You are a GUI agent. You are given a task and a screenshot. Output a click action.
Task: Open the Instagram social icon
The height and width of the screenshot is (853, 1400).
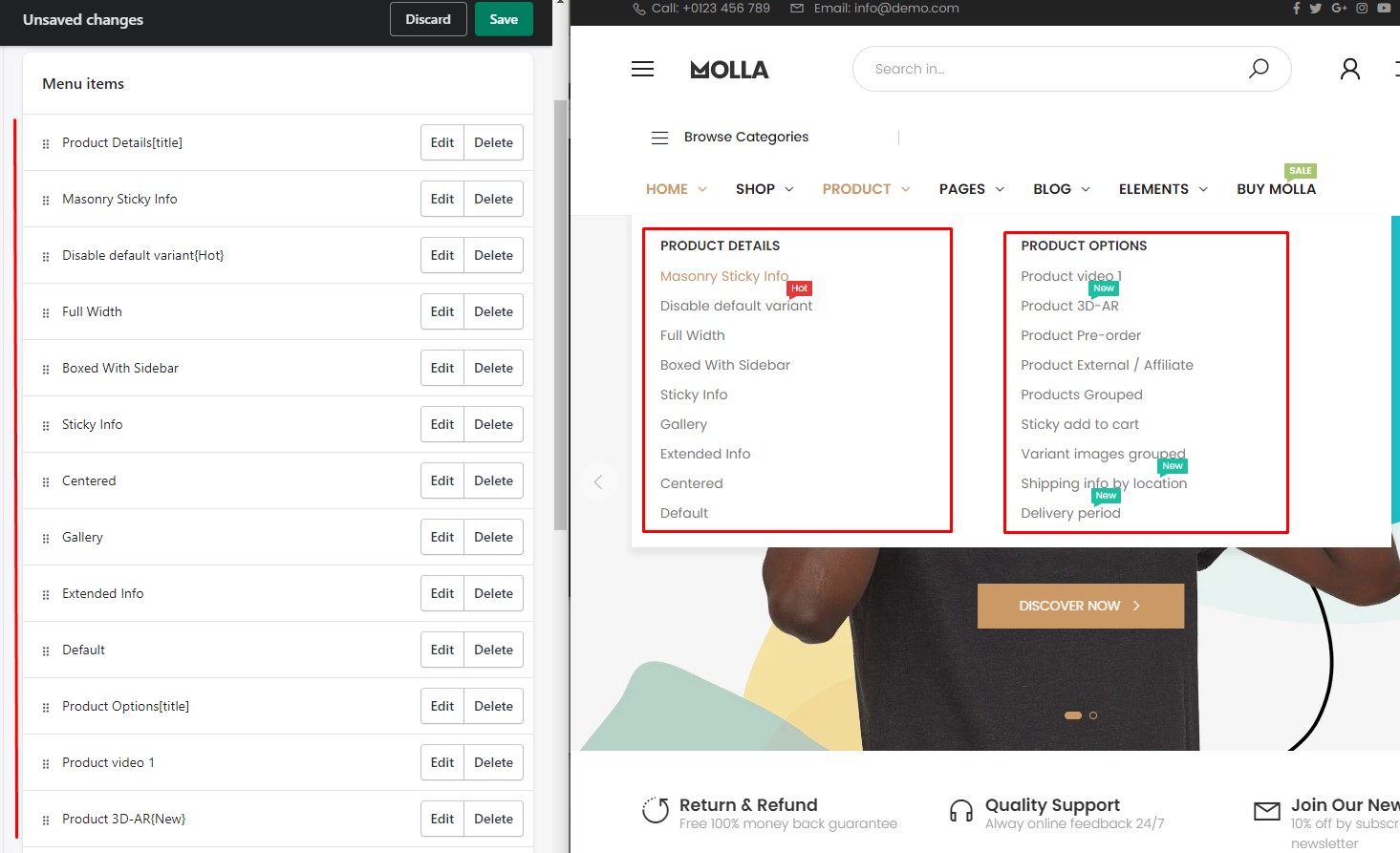point(1362,8)
